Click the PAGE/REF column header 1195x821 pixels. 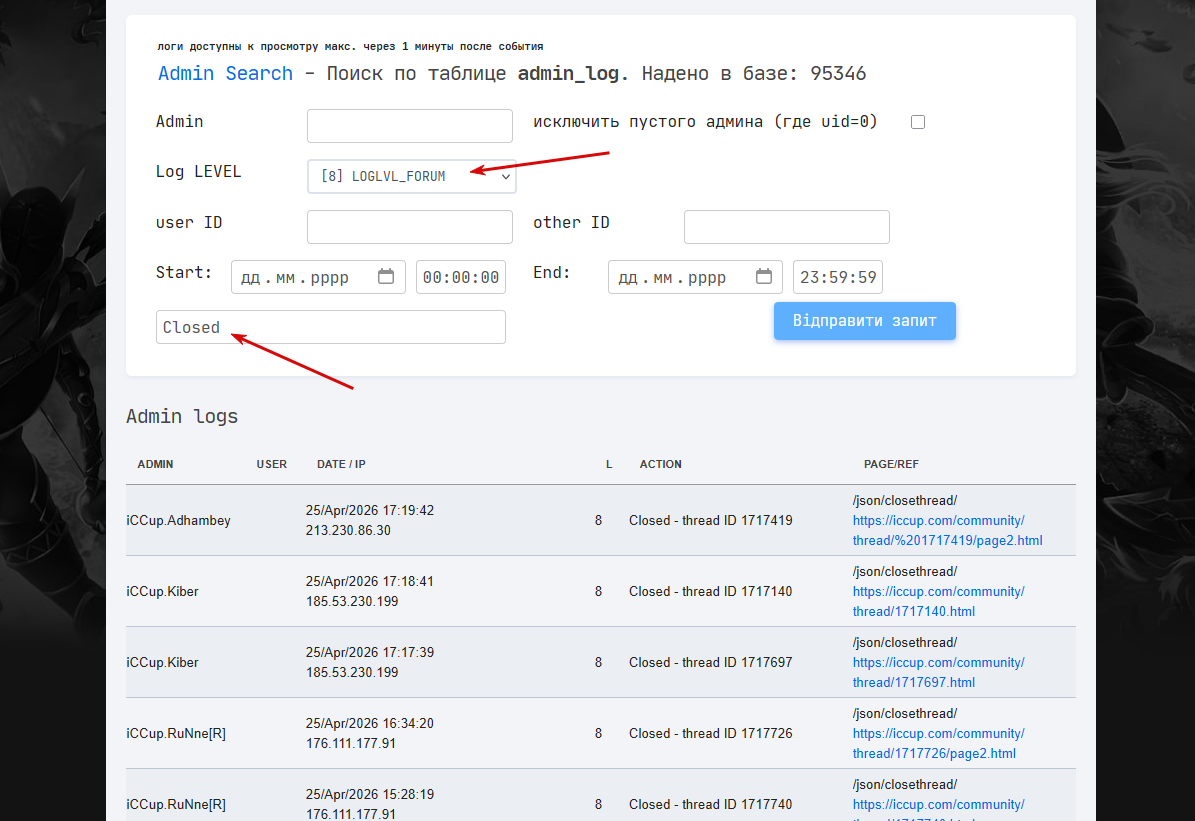[x=891, y=464]
